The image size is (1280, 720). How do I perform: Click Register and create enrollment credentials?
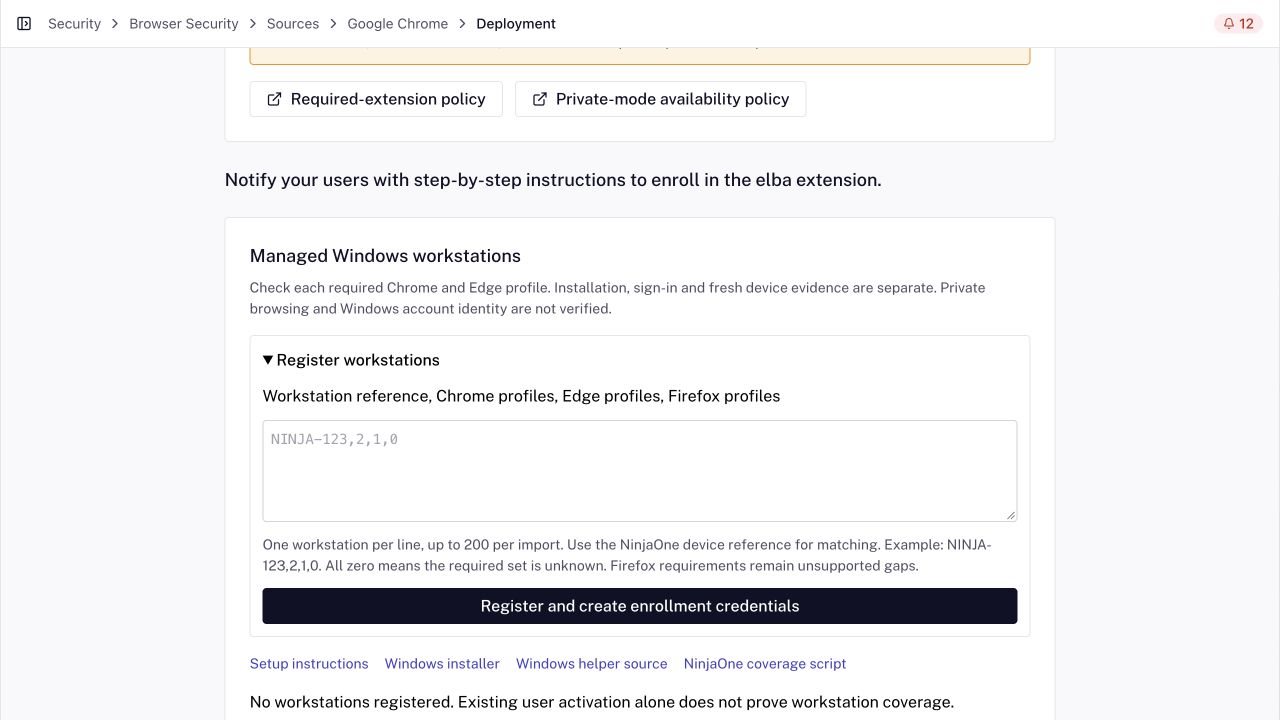click(640, 606)
